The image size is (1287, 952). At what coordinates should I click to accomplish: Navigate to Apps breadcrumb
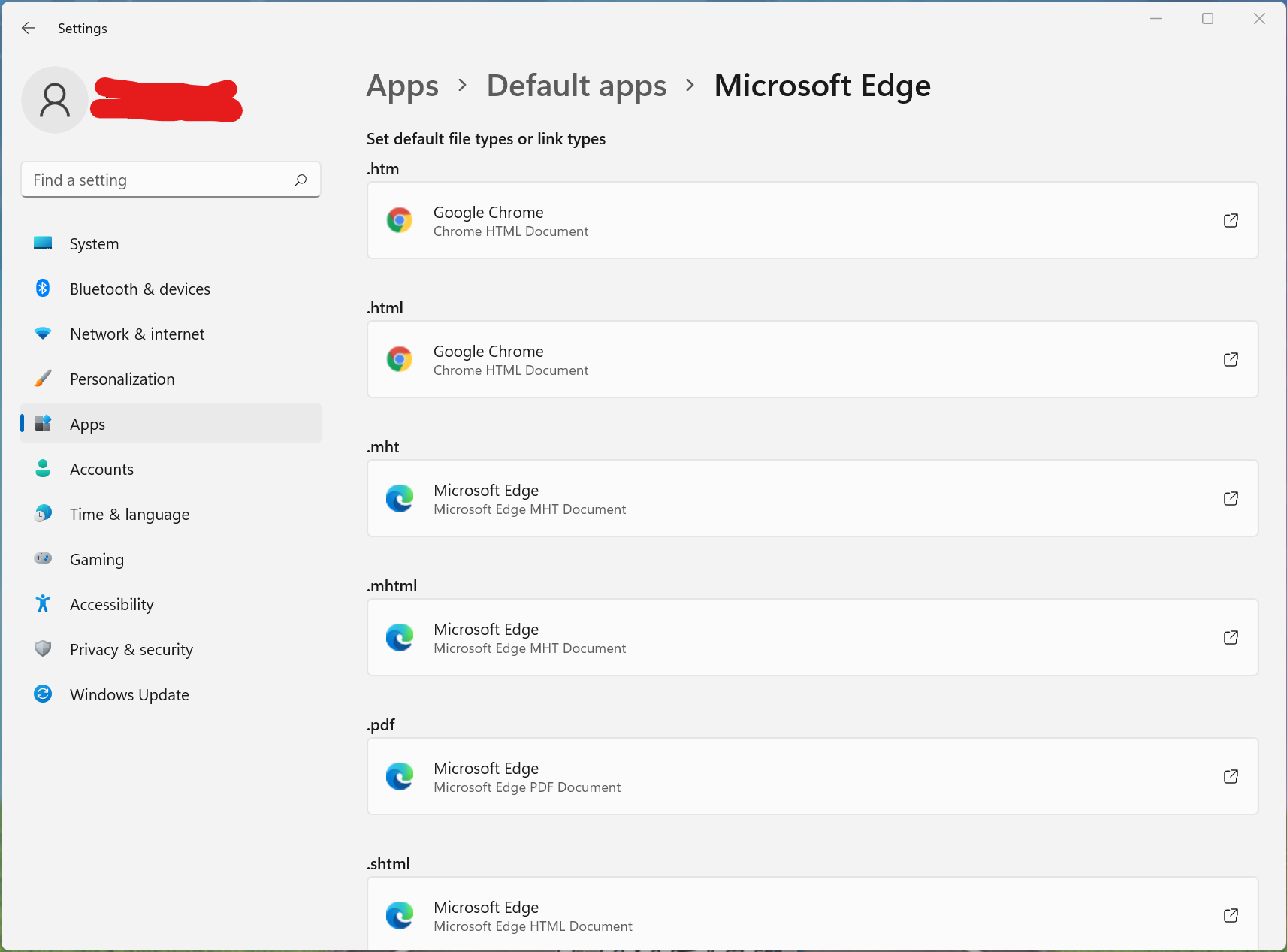tap(403, 86)
